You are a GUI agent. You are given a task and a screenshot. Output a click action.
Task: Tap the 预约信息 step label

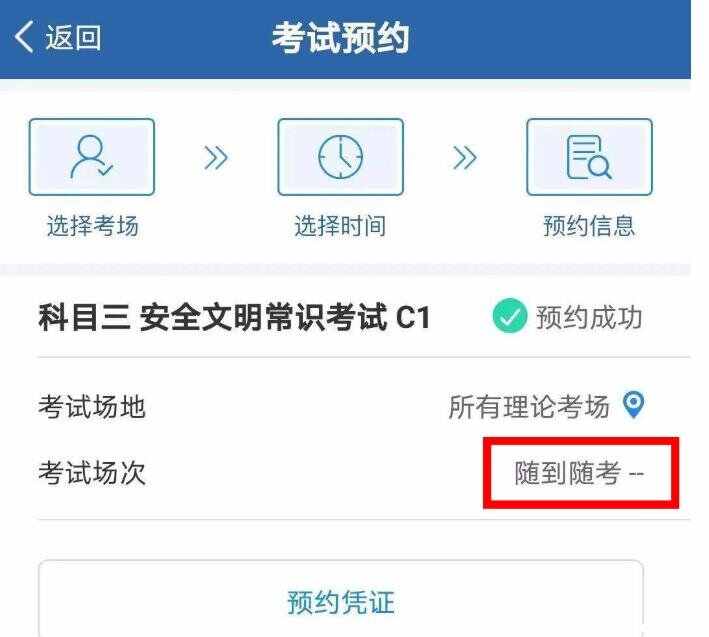tap(589, 226)
